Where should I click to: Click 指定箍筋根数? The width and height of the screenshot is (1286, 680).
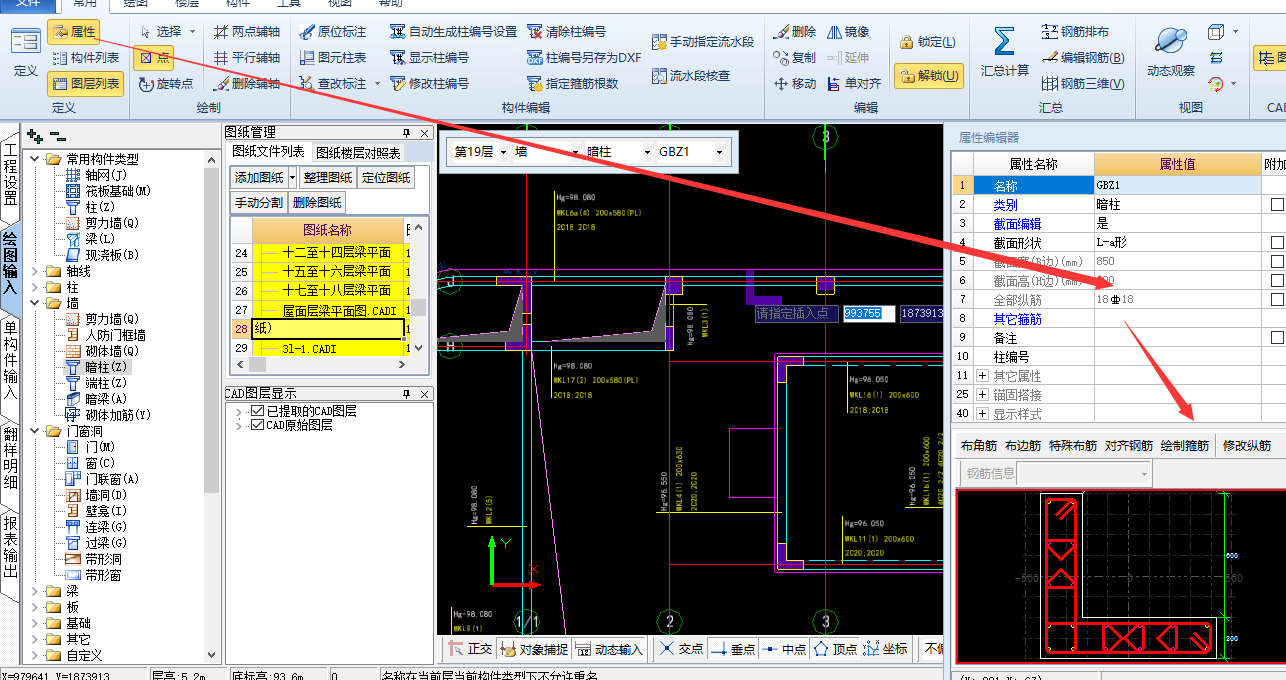pos(572,84)
